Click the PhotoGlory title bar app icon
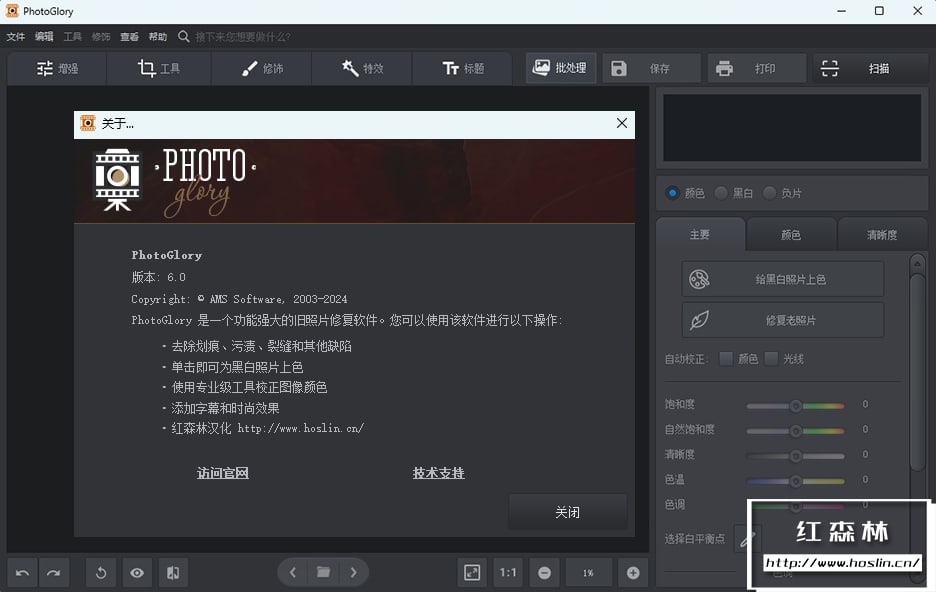936x592 pixels. coord(12,11)
